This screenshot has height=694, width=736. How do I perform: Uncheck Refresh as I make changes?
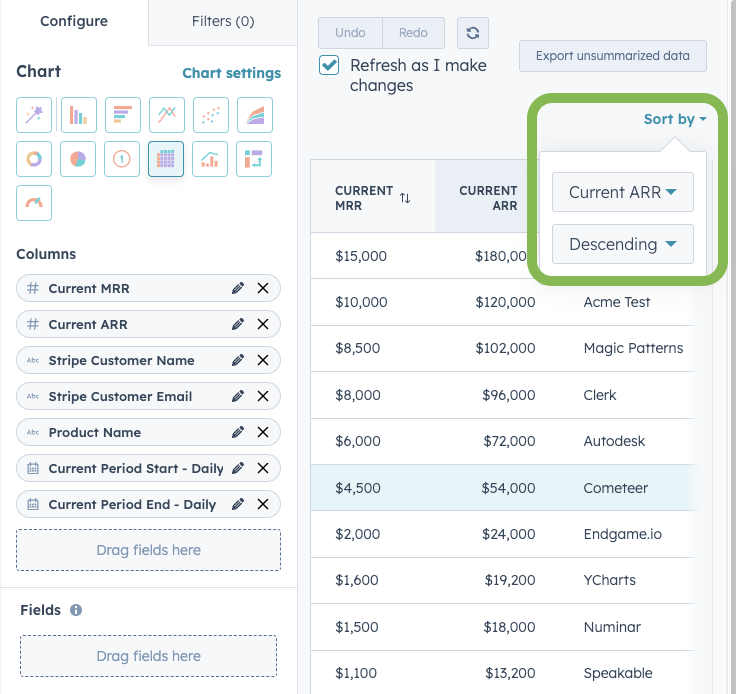point(329,66)
